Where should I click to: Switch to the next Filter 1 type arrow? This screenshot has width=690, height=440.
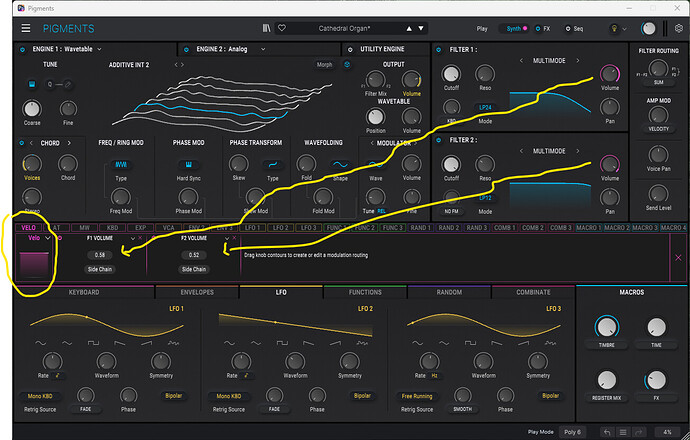(578, 61)
